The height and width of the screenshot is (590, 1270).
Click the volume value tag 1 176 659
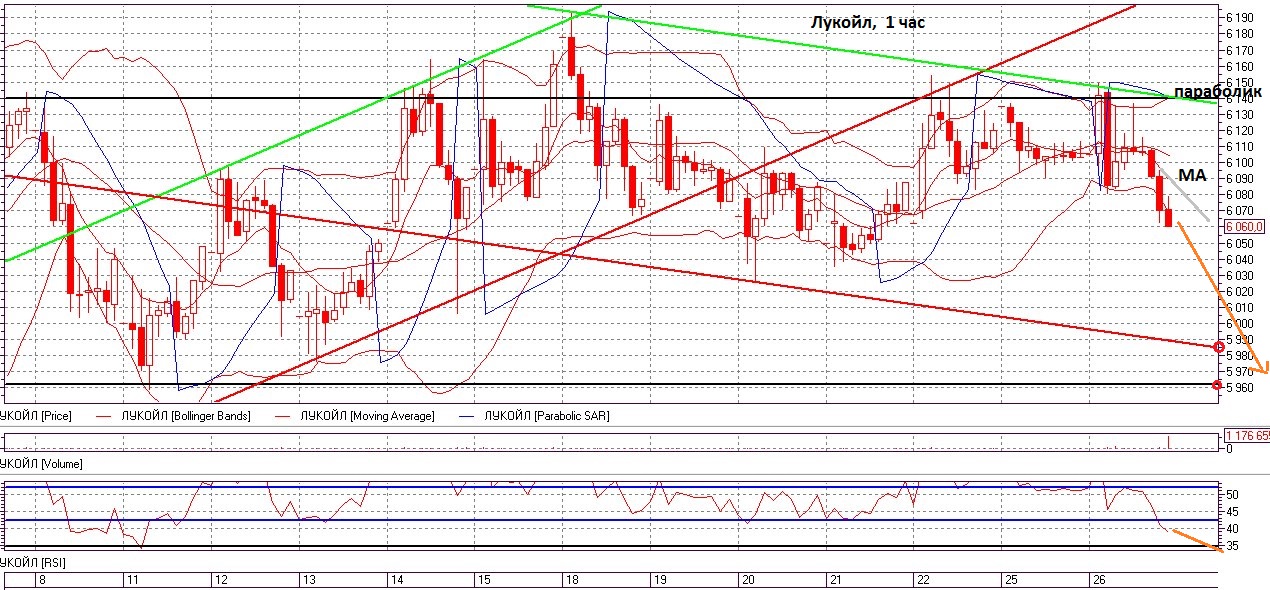[1247, 435]
